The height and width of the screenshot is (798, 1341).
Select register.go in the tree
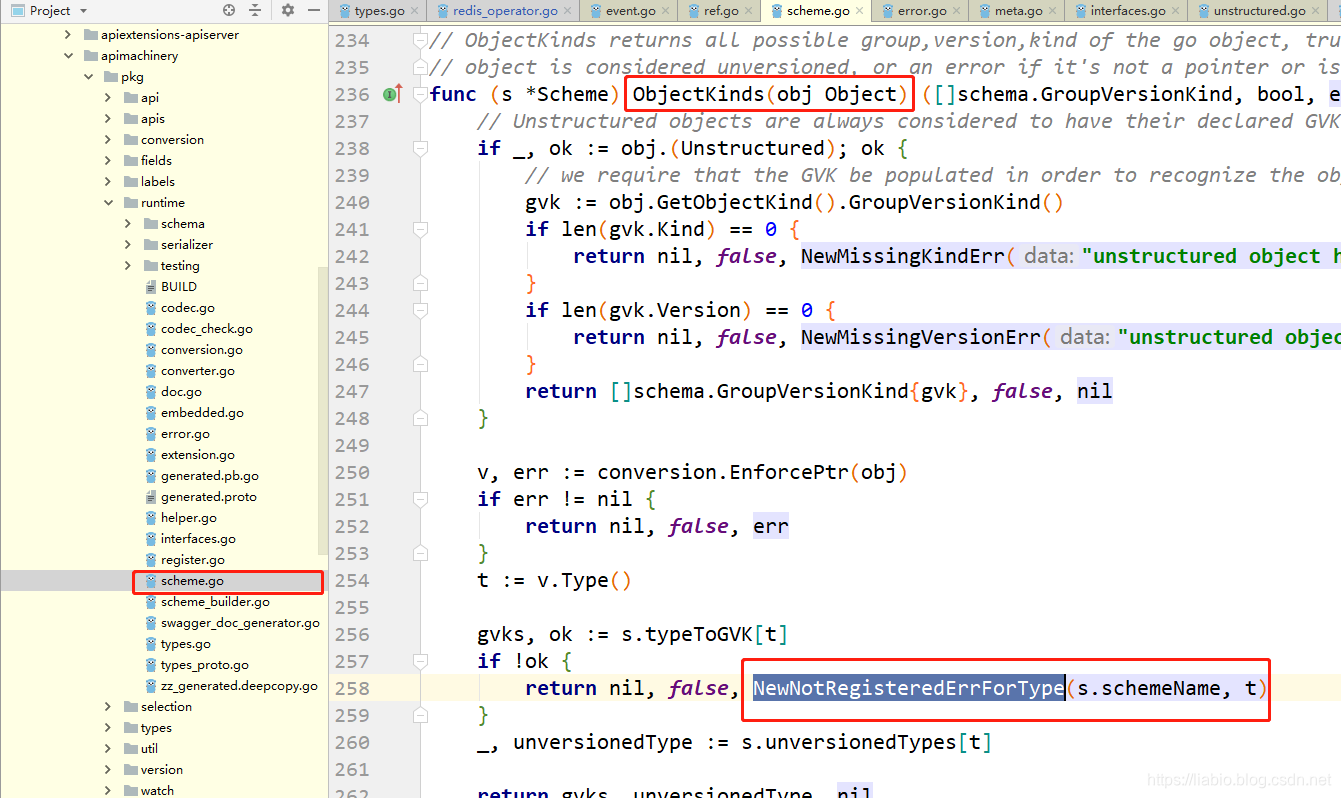pyautogui.click(x=193, y=560)
